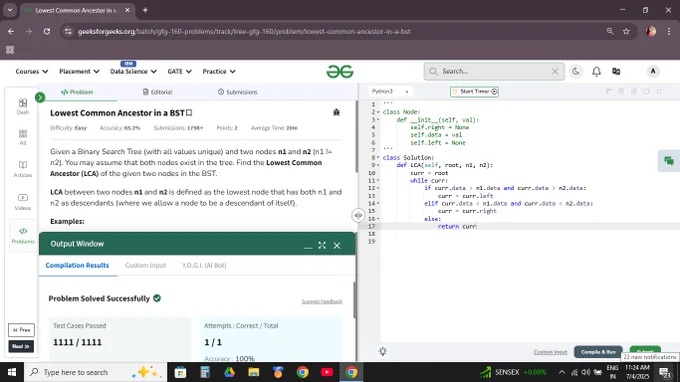
Task: Reload the page
Action: pyautogui.click(x=47, y=31)
